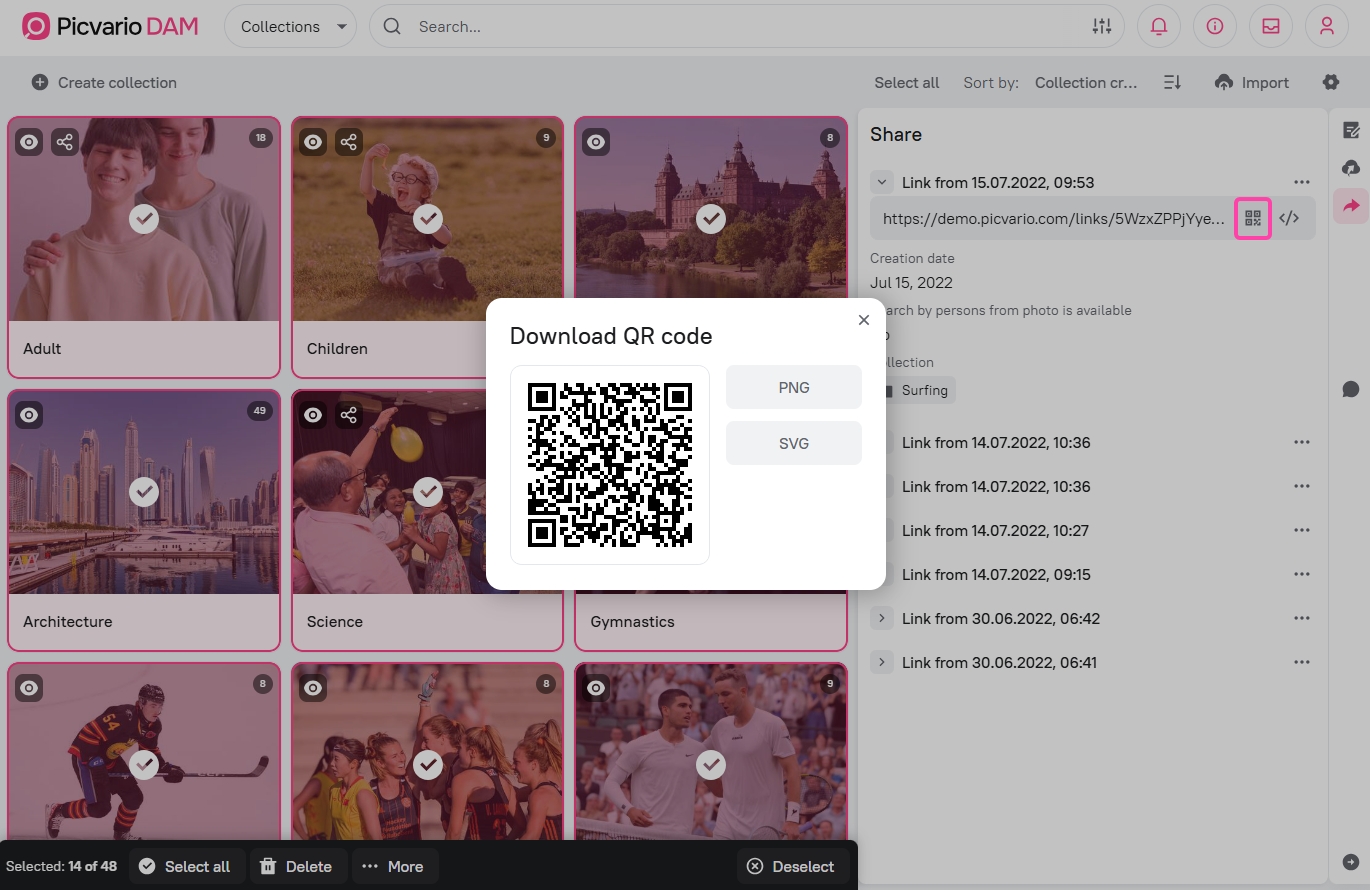
Task: Open options for Link from 14.07.2022, 09:15
Action: [1301, 574]
